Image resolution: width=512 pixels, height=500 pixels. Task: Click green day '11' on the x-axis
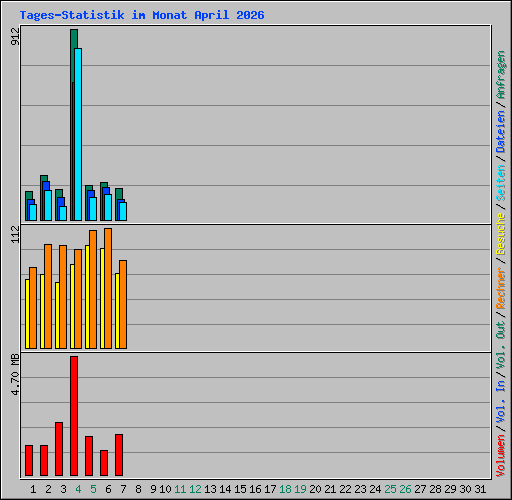coord(180,489)
